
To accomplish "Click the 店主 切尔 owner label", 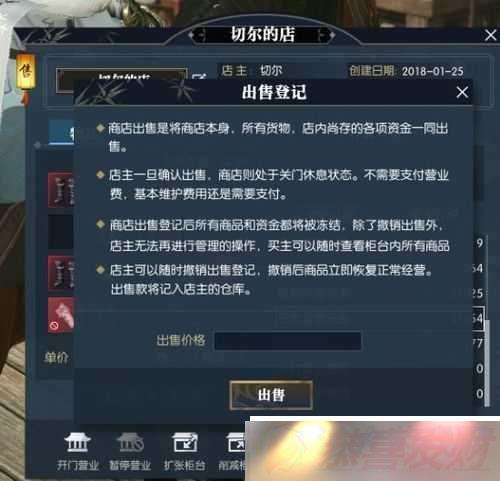I will [252, 71].
